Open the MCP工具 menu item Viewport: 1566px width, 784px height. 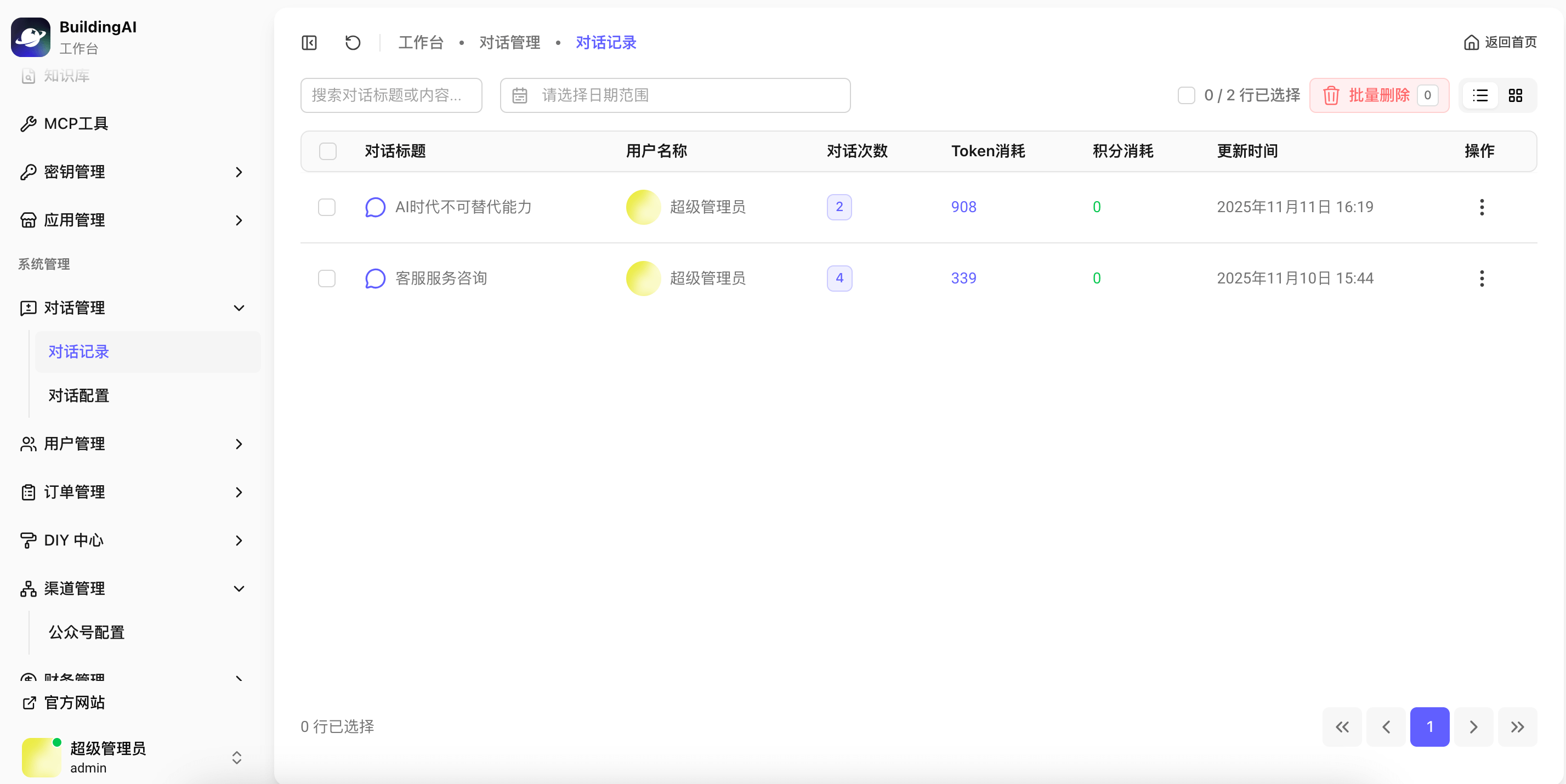[x=77, y=124]
